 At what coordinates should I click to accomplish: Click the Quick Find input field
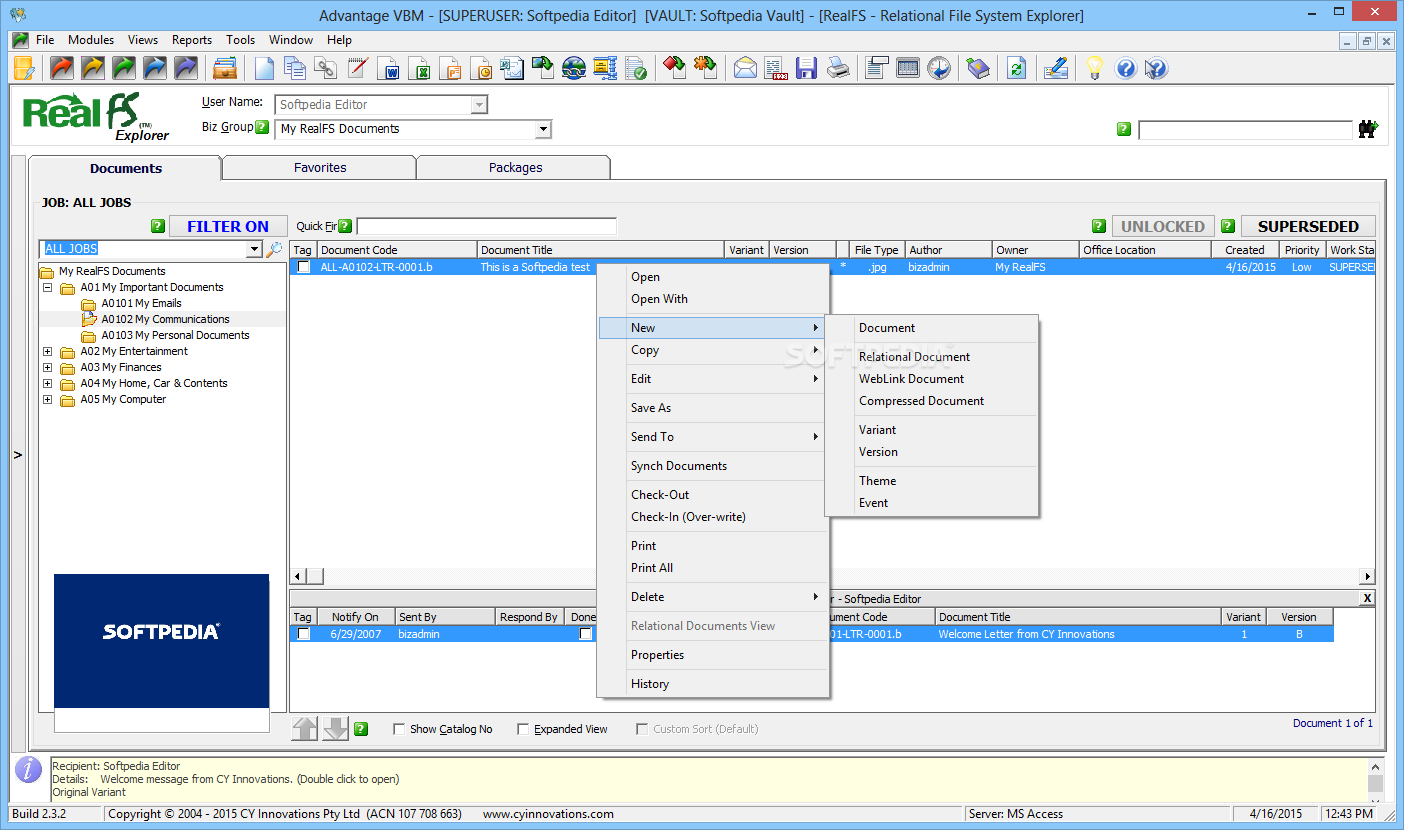(487, 226)
